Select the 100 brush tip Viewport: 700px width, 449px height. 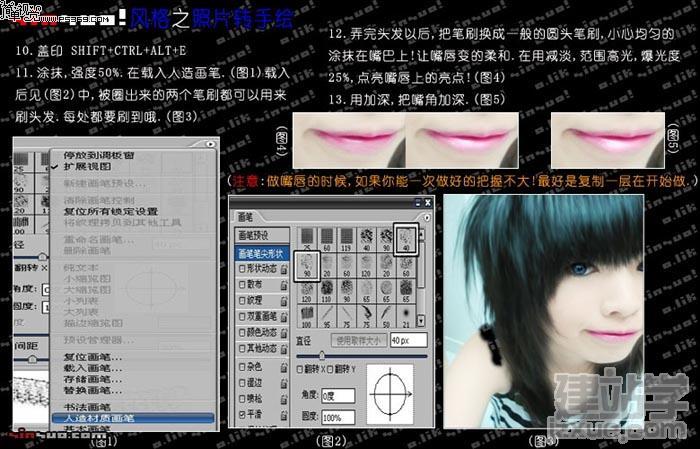[307, 316]
